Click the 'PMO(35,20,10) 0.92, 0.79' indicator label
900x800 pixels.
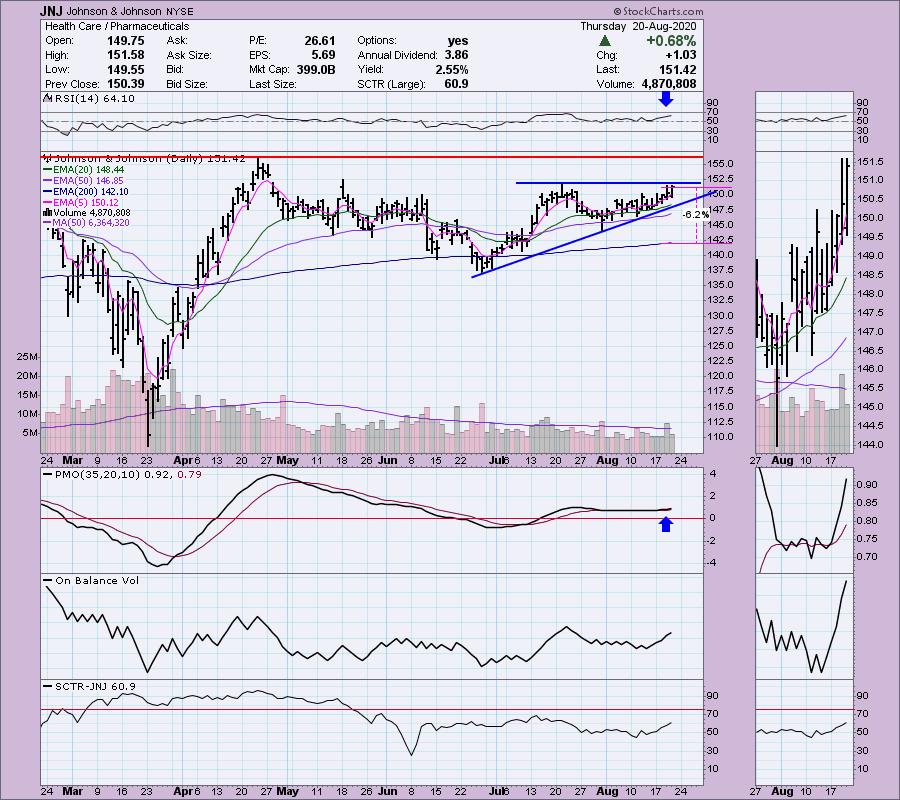coord(123,475)
